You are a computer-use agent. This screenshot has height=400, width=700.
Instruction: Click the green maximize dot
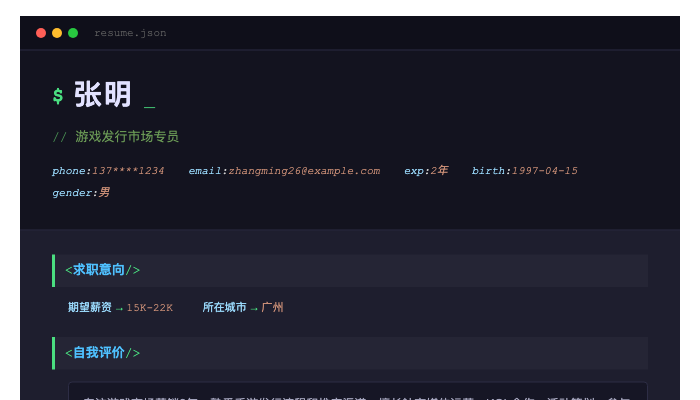73,33
